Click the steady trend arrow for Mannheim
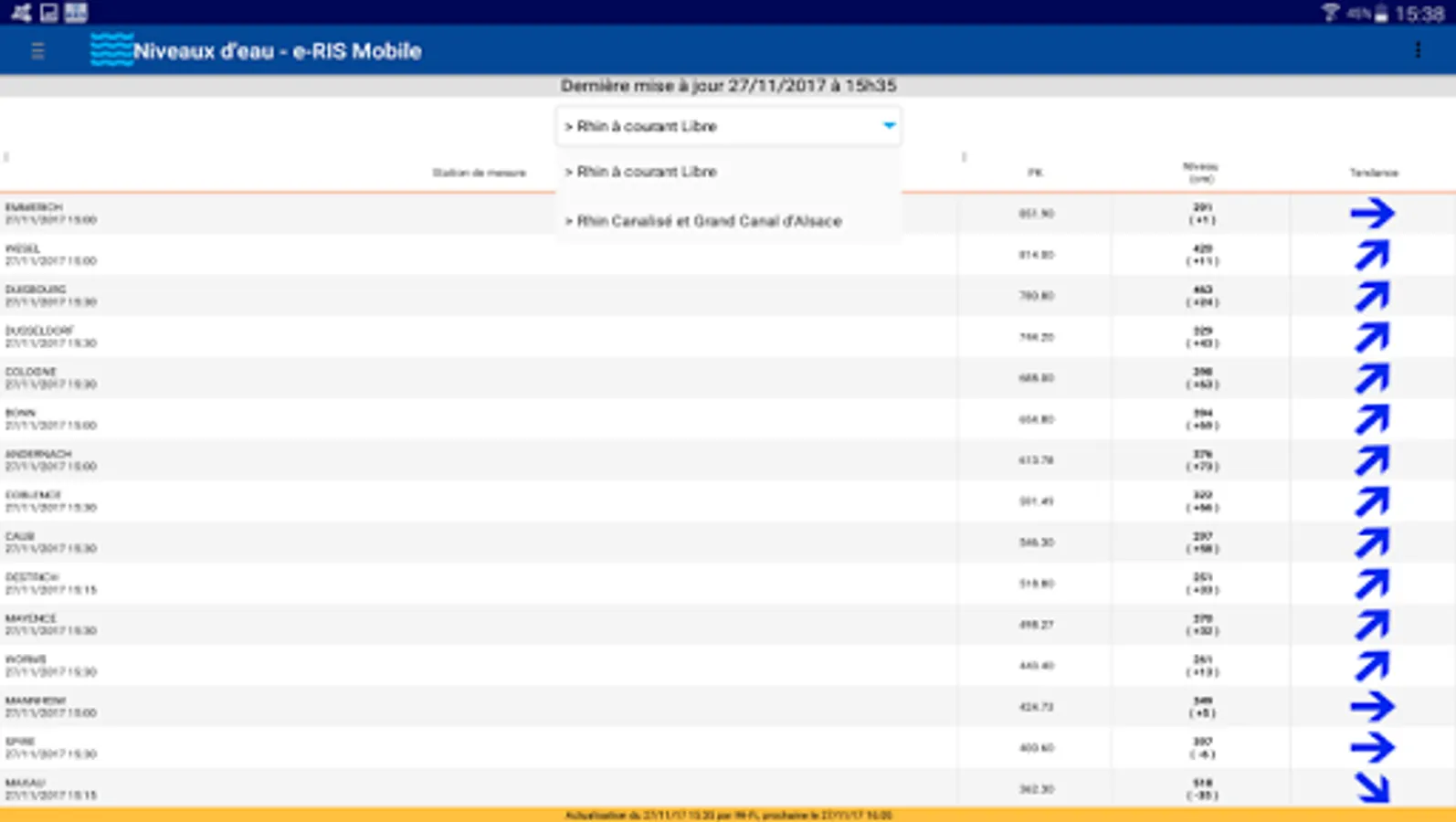This screenshot has width=1456, height=822. click(x=1372, y=707)
